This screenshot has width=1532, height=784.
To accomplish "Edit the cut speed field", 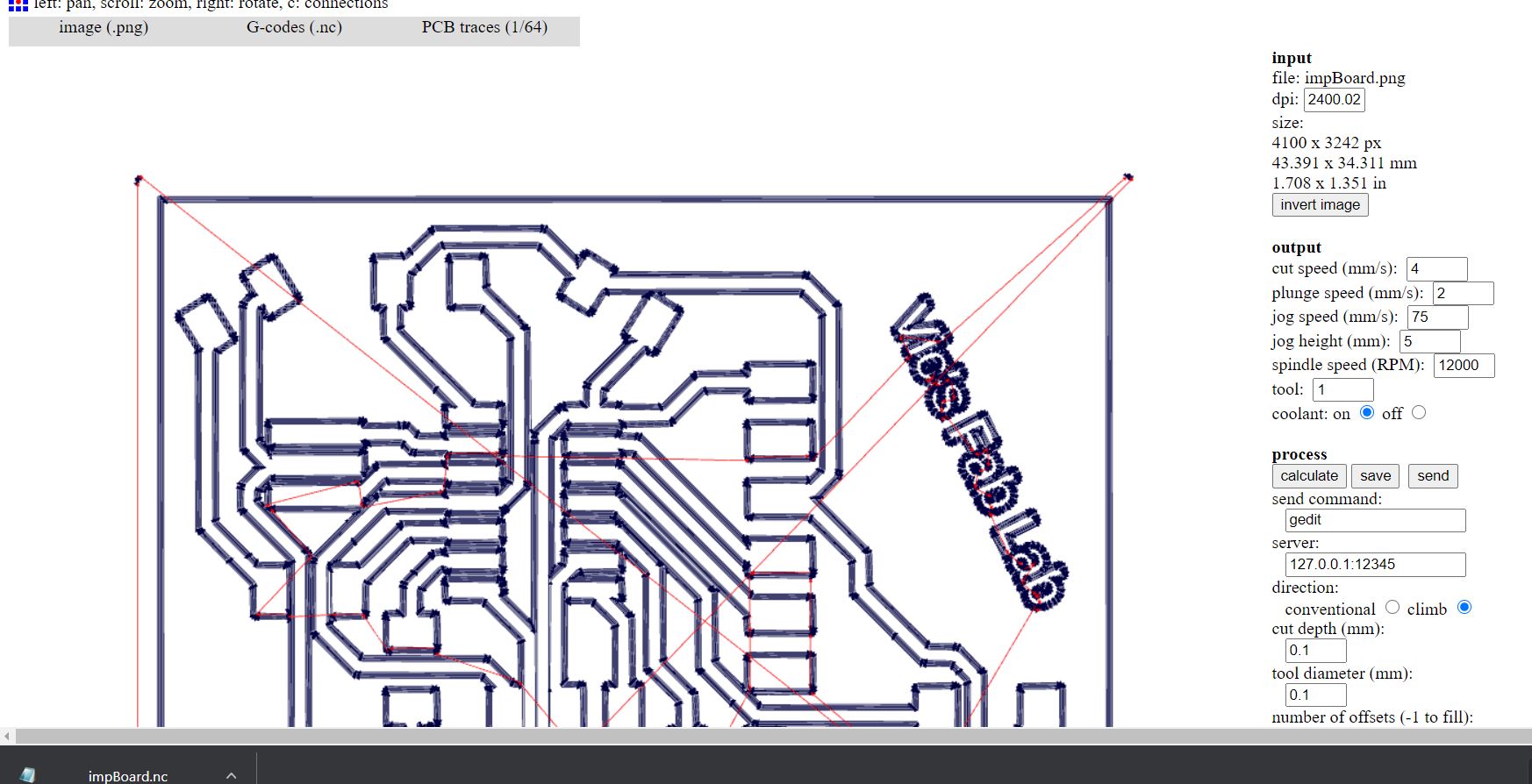I will click(1436, 269).
